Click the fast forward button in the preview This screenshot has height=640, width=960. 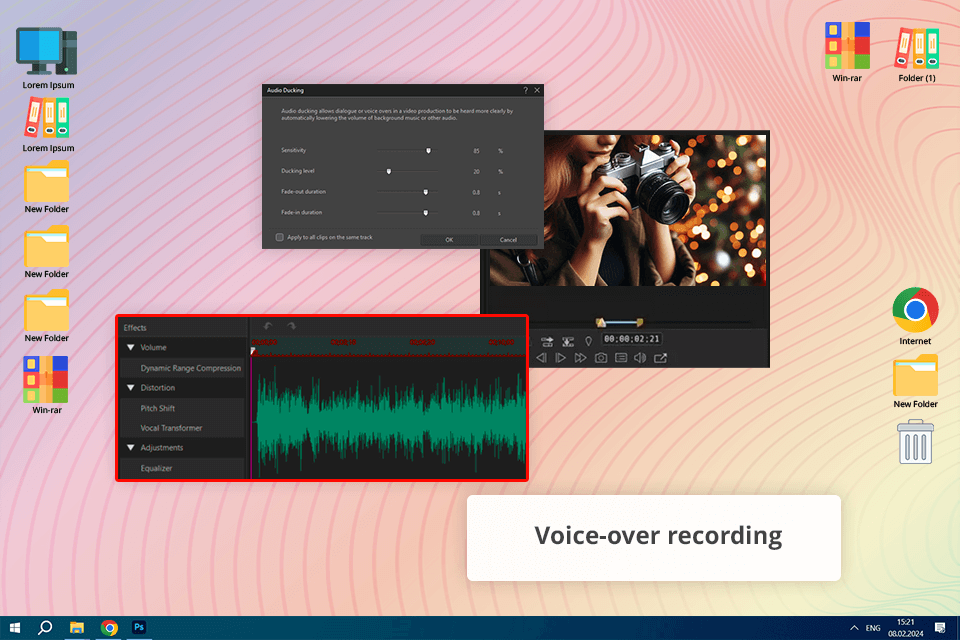click(x=580, y=358)
